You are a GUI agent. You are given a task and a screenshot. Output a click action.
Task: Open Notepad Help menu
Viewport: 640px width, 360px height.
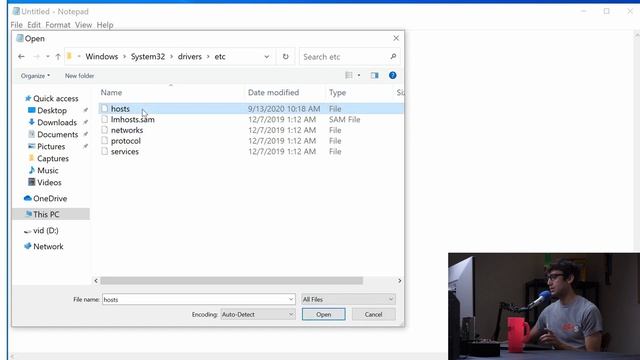pyautogui.click(x=105, y=25)
